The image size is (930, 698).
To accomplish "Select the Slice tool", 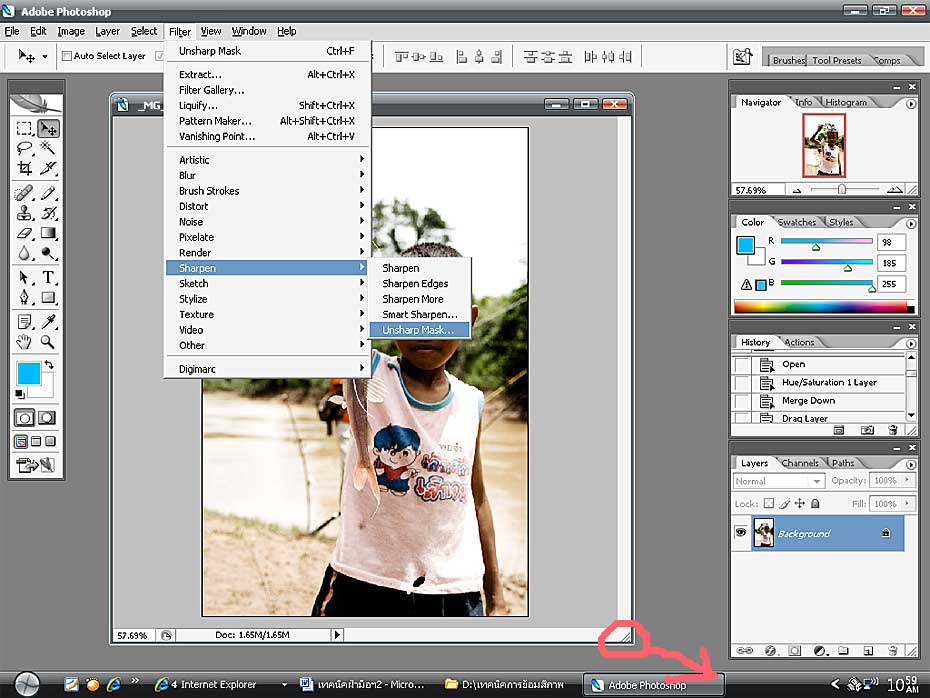I will click(48, 168).
